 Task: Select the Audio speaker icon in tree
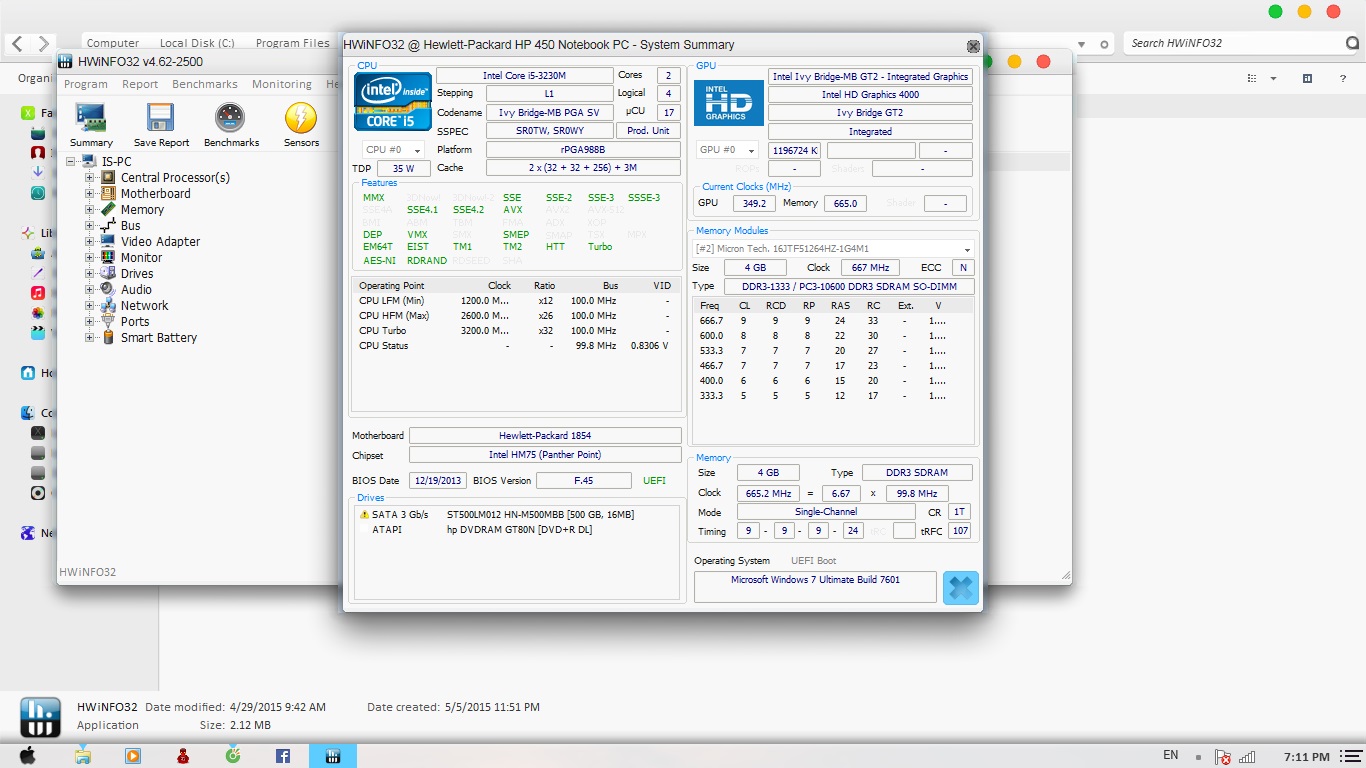(108, 289)
